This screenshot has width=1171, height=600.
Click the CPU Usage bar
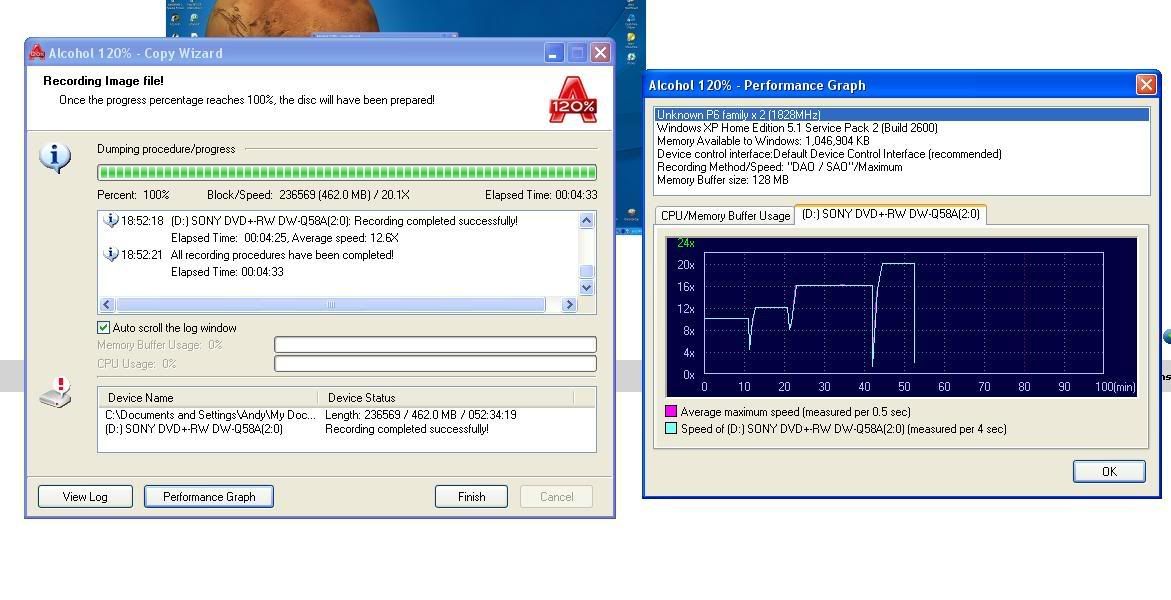[435, 363]
